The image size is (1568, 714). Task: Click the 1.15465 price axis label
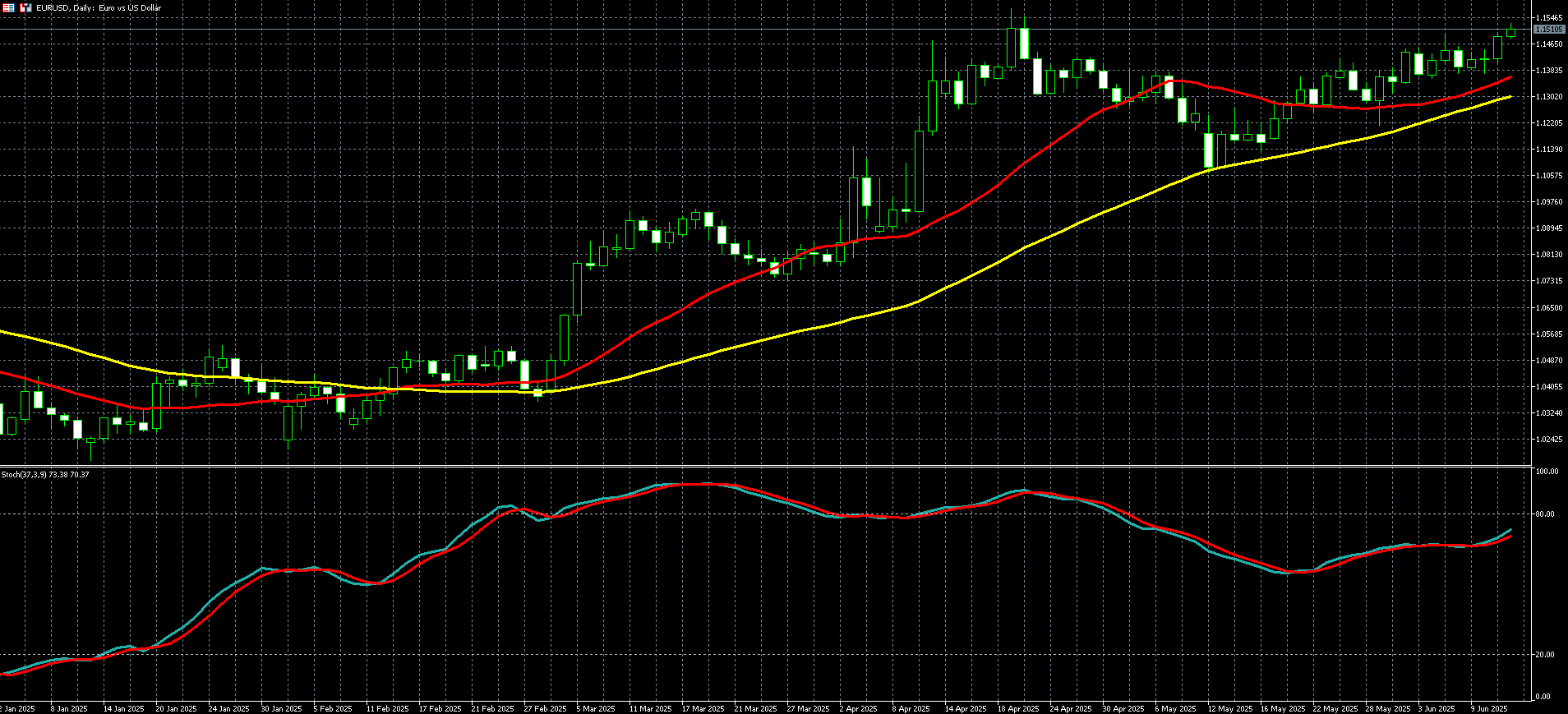[x=1548, y=17]
